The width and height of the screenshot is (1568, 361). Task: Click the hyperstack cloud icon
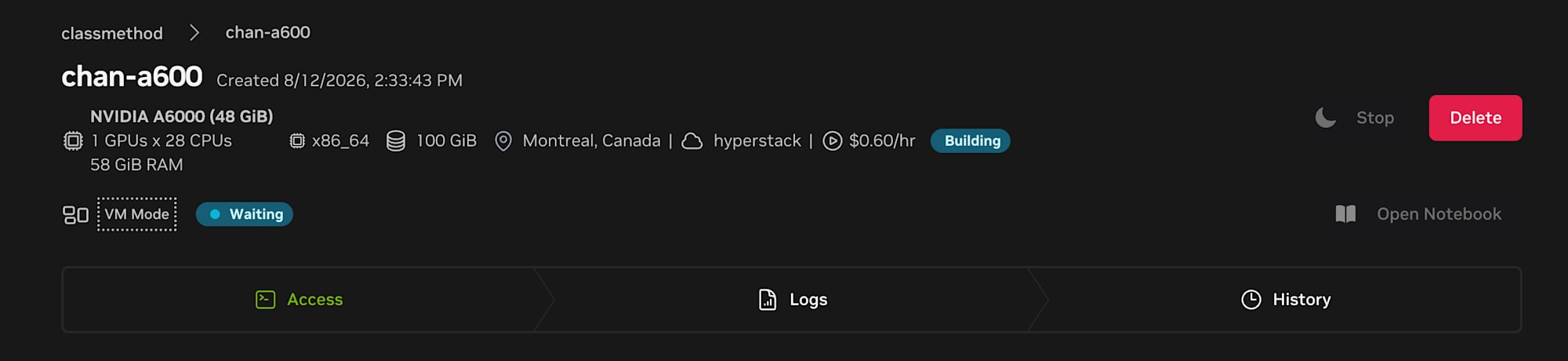[692, 141]
